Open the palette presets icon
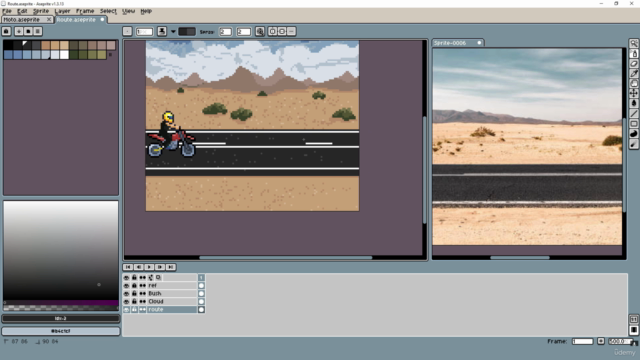Image resolution: width=640 pixels, height=360 pixels. click(28, 31)
